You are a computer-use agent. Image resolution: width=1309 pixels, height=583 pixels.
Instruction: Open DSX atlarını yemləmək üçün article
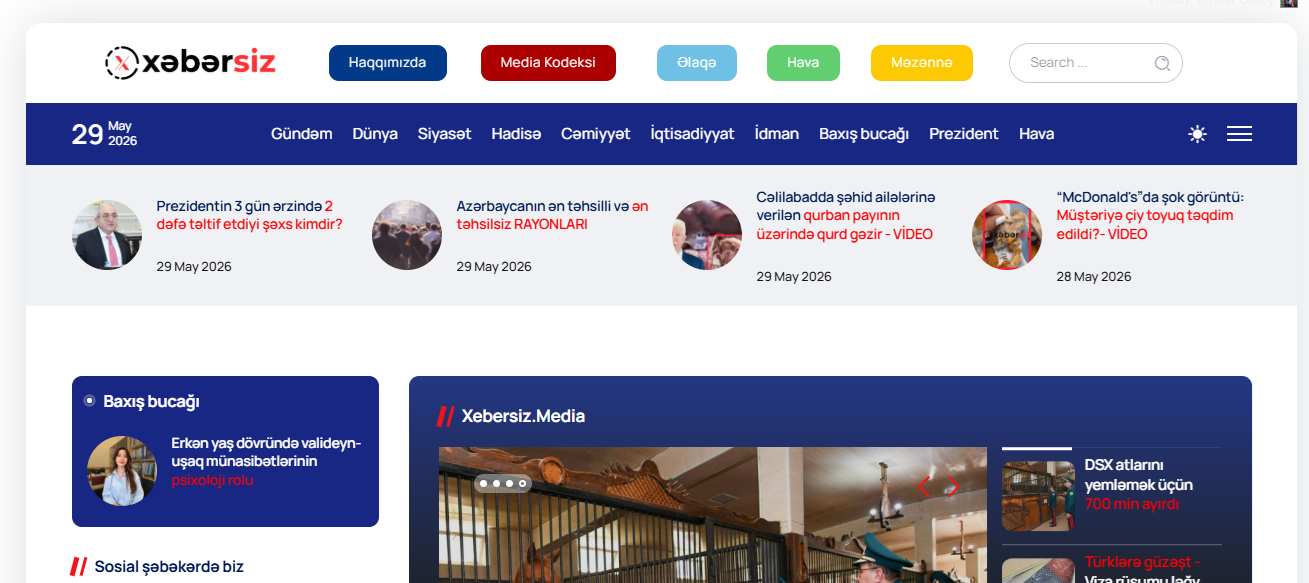(1138, 484)
